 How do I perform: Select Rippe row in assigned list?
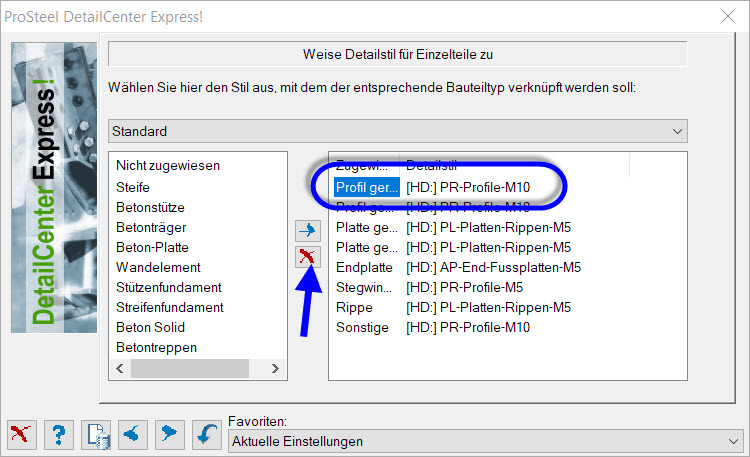point(354,308)
